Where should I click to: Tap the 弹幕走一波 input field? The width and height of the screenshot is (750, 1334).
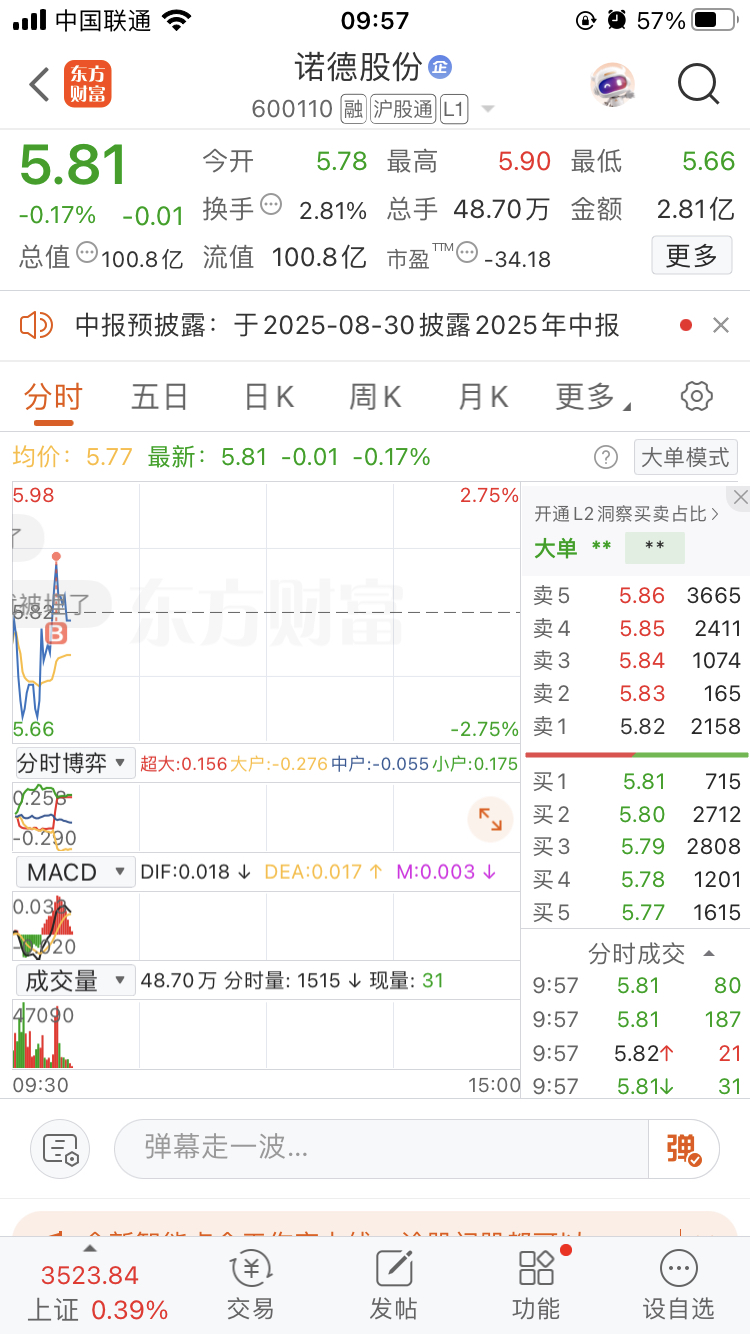coord(382,1148)
